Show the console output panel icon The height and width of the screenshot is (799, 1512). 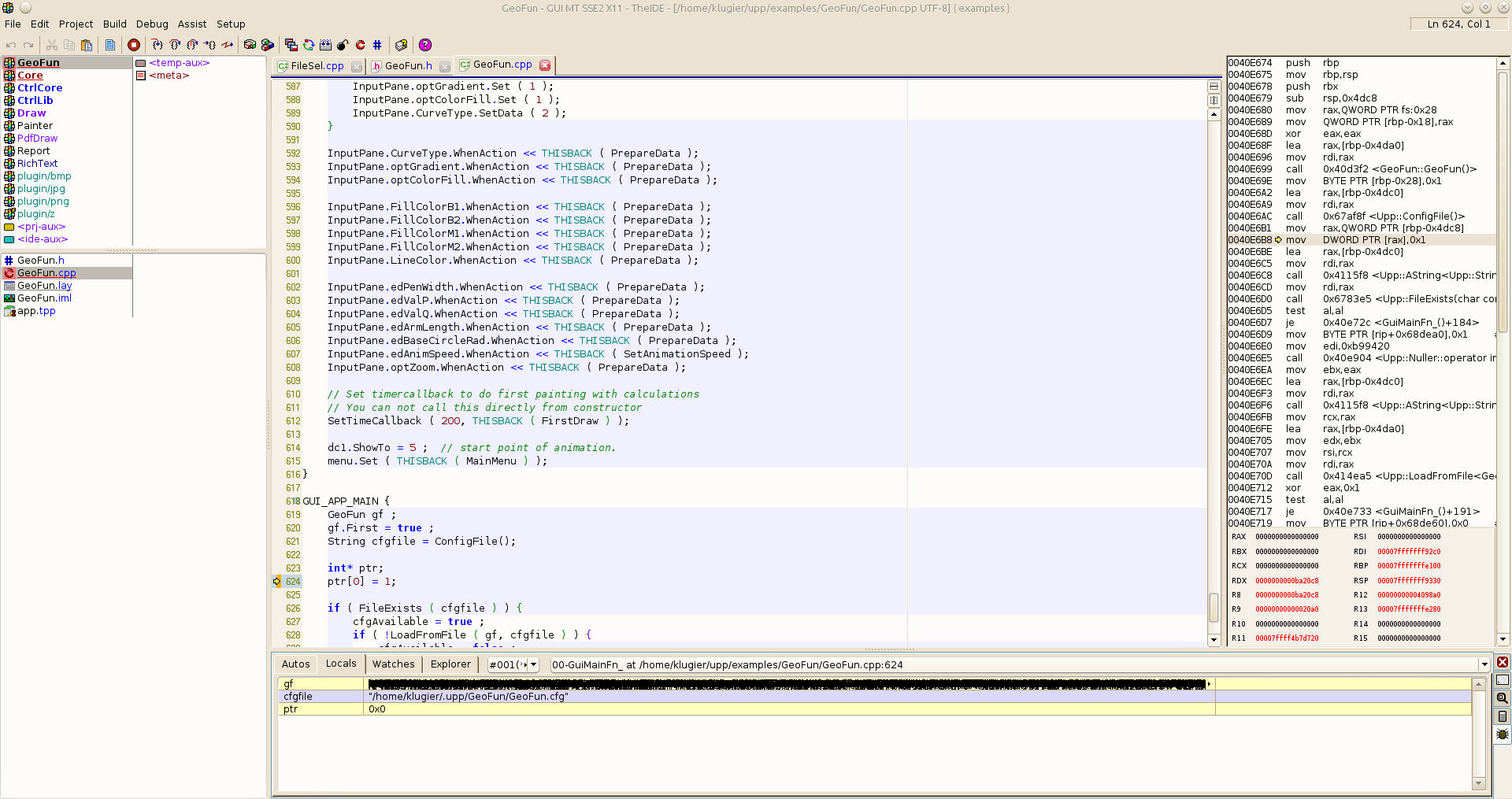[1503, 680]
